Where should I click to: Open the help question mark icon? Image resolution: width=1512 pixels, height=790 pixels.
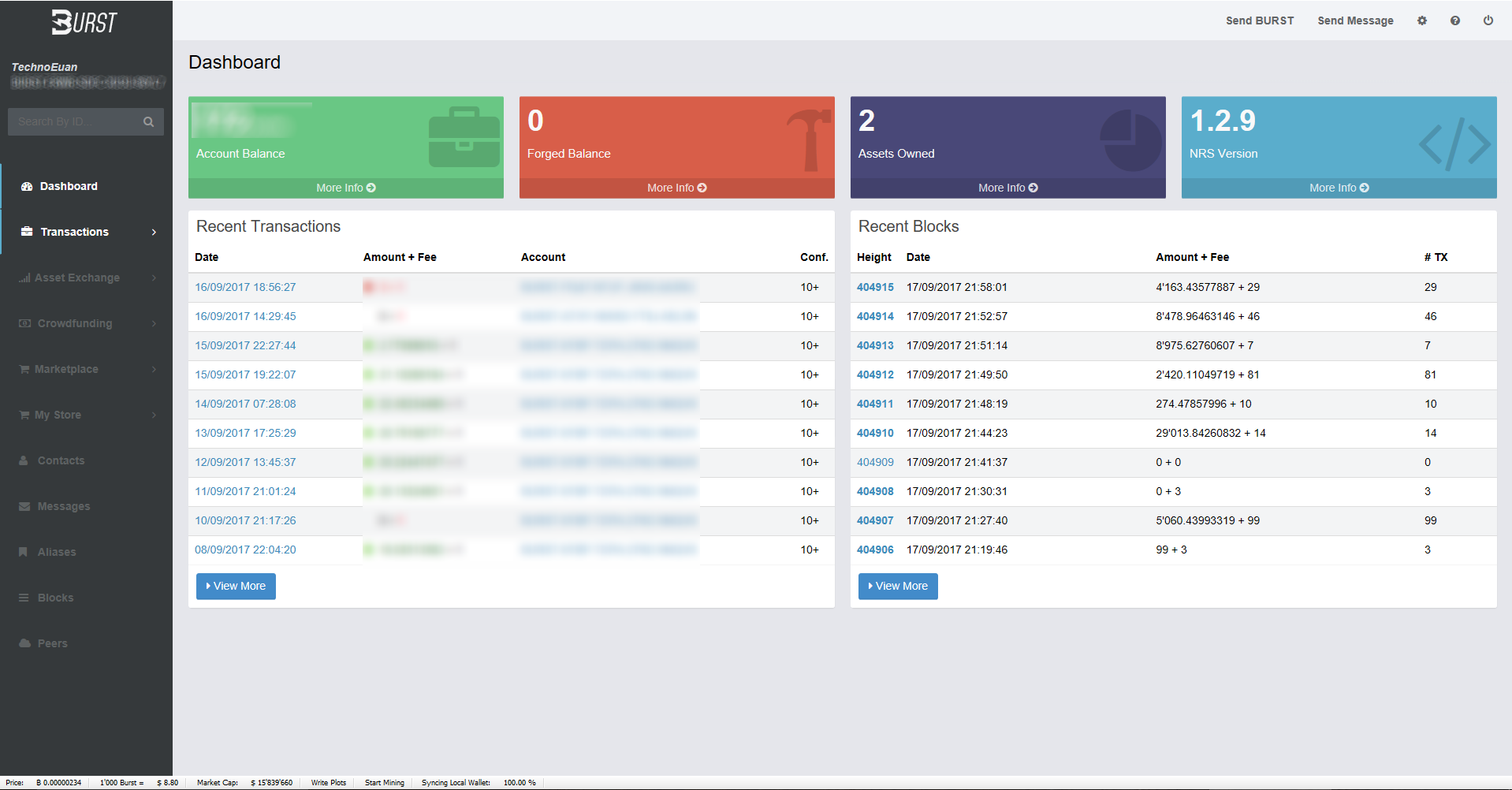point(1455,20)
